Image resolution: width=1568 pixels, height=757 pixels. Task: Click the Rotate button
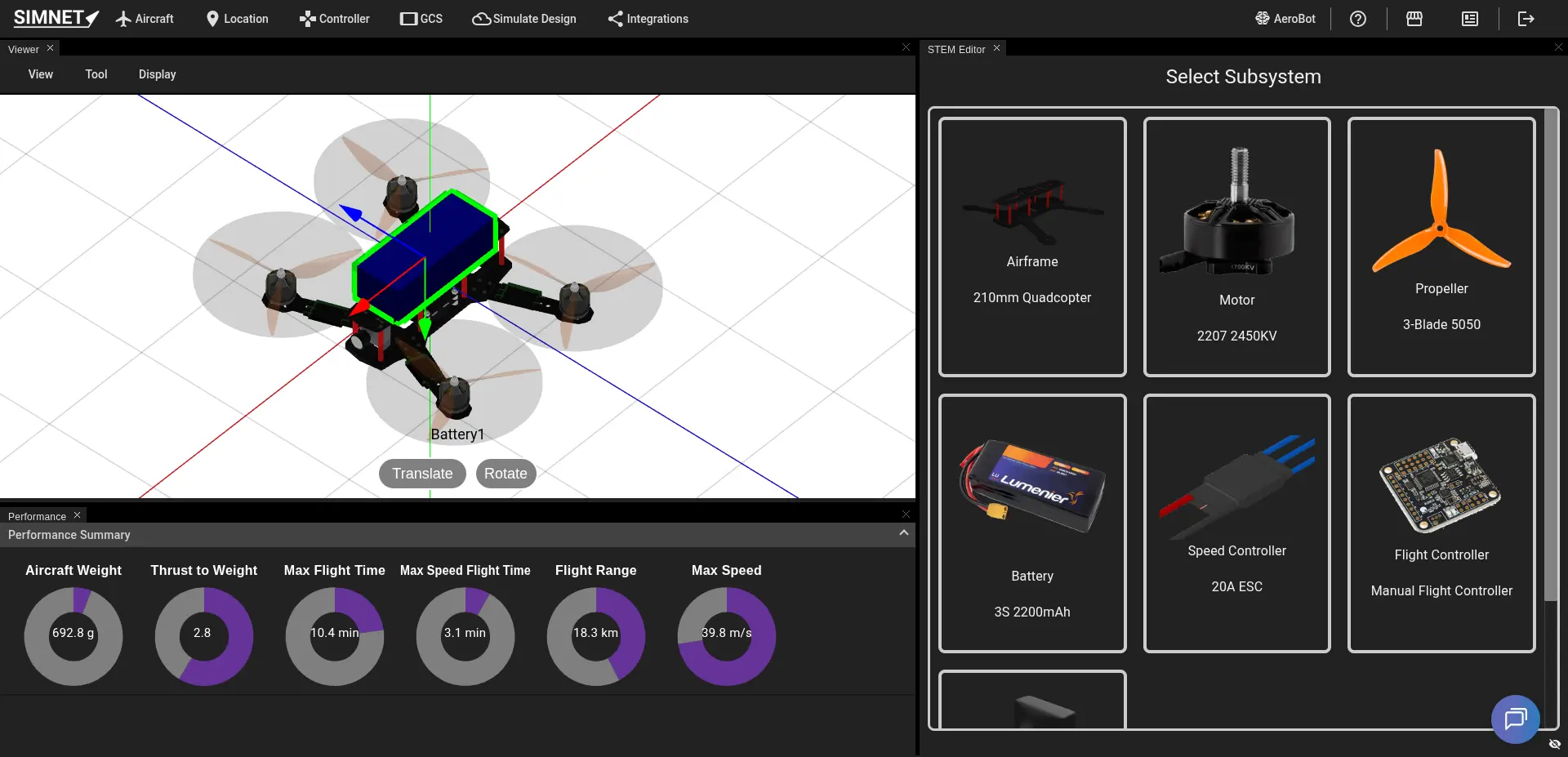(x=506, y=474)
